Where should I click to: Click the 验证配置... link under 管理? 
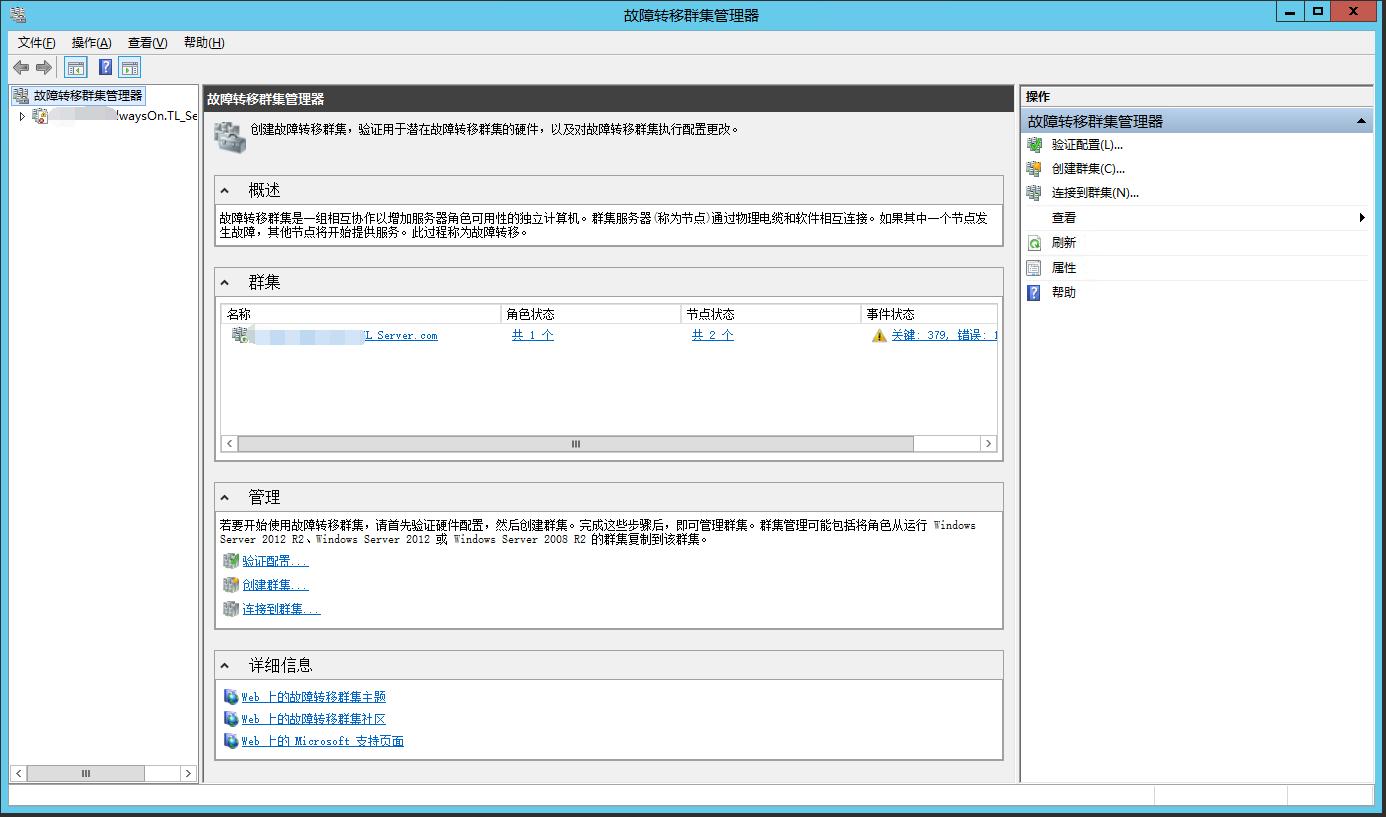[x=275, y=561]
